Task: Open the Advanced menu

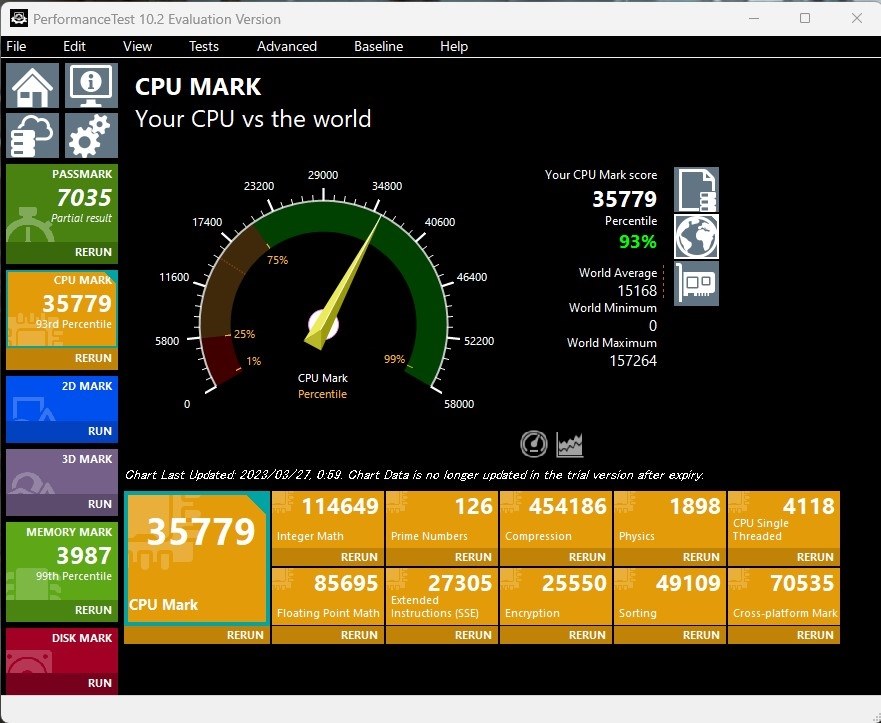Action: tap(287, 46)
